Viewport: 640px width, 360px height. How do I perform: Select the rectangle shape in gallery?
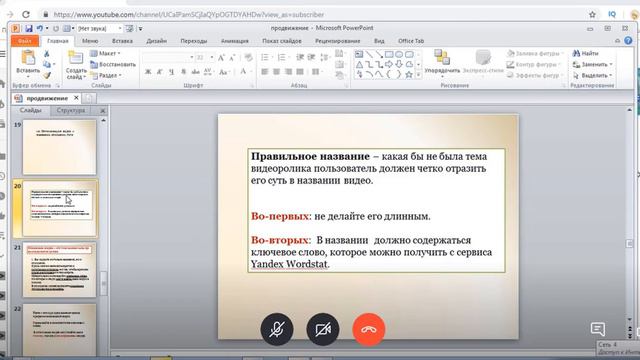pyautogui.click(x=389, y=54)
